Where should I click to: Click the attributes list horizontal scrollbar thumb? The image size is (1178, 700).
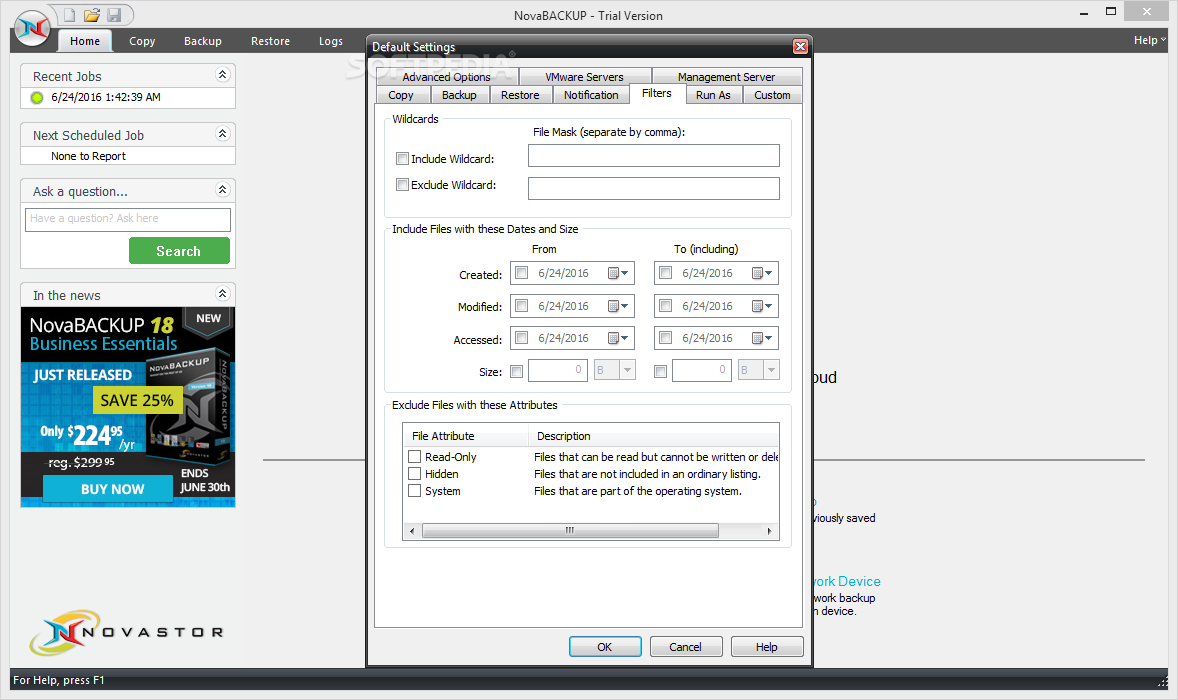pos(570,531)
